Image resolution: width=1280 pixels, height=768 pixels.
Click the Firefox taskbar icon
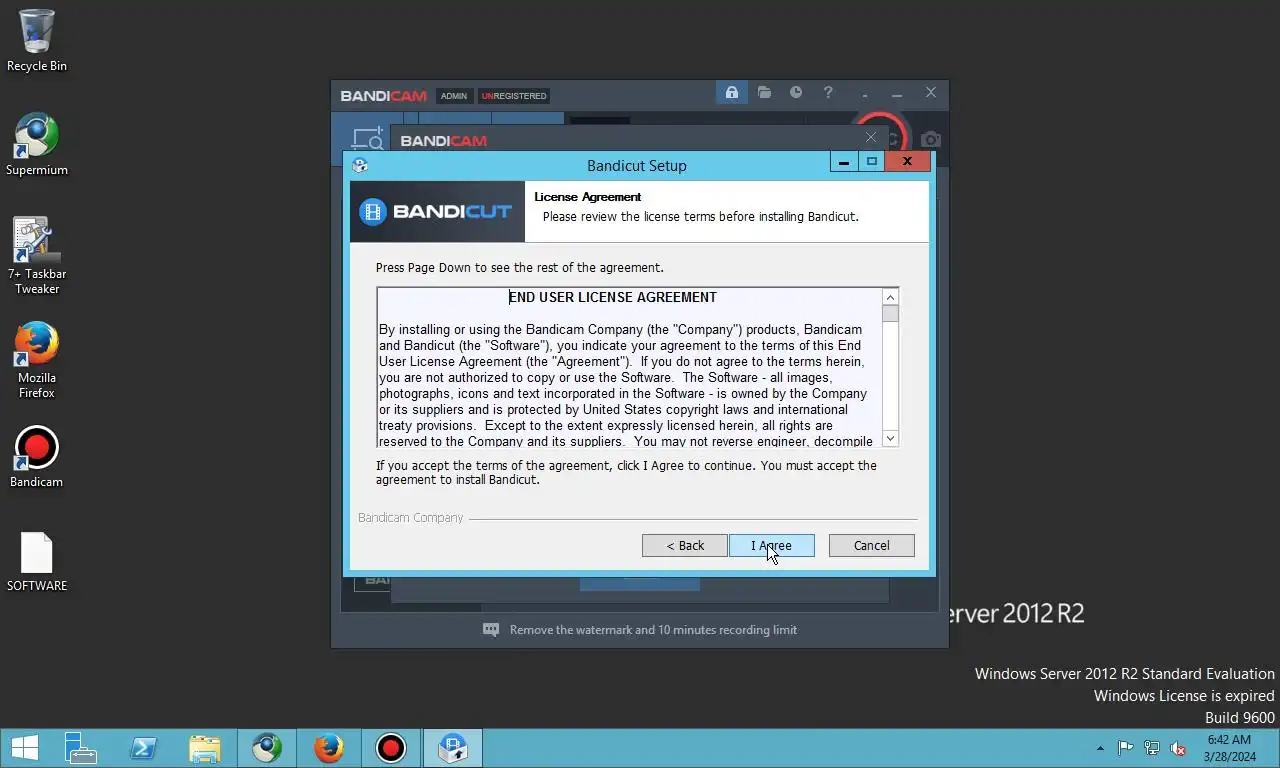pyautogui.click(x=329, y=748)
